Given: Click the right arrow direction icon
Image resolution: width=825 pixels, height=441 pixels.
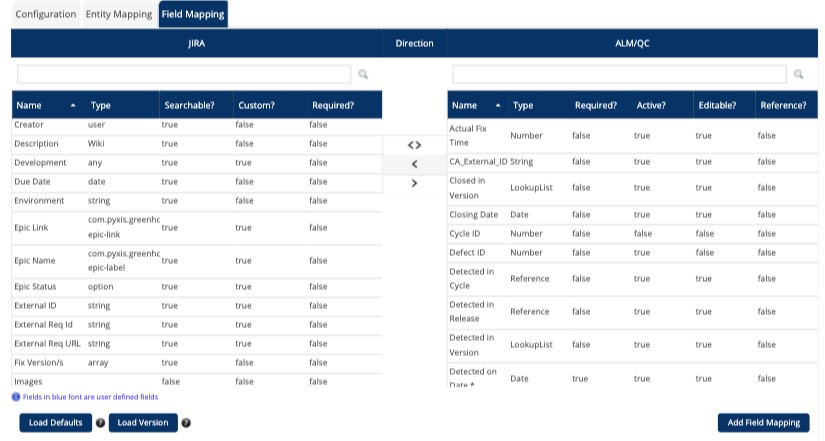Looking at the screenshot, I should coord(414,183).
